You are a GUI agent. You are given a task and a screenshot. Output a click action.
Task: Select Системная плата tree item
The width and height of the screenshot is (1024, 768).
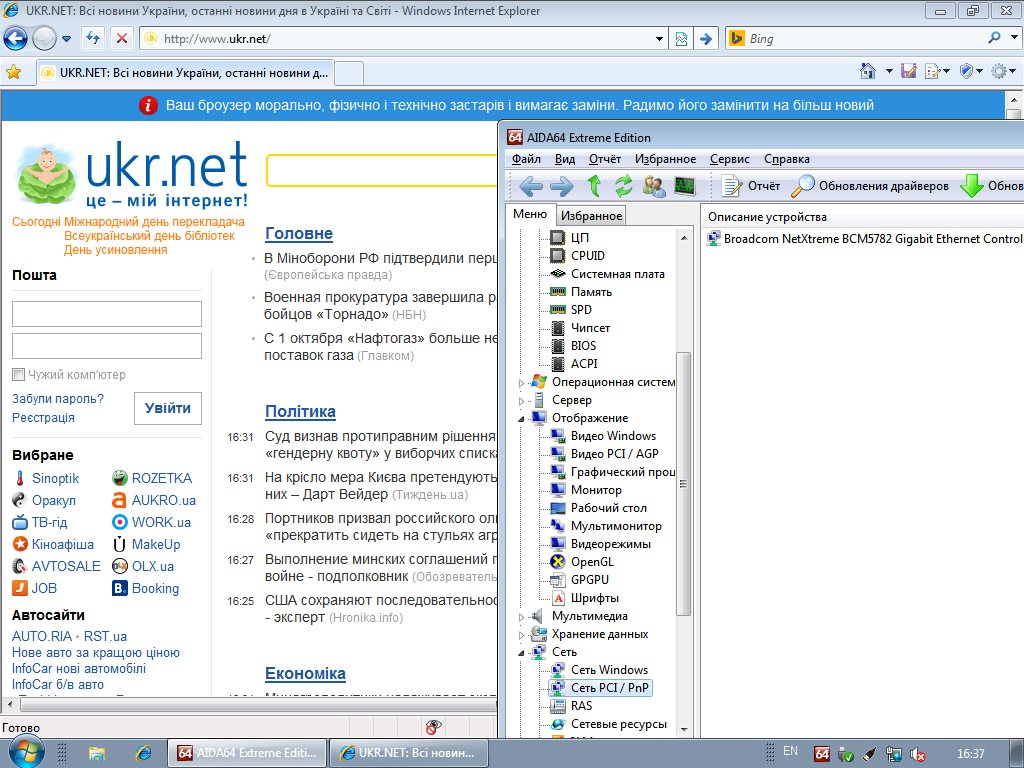pos(618,274)
